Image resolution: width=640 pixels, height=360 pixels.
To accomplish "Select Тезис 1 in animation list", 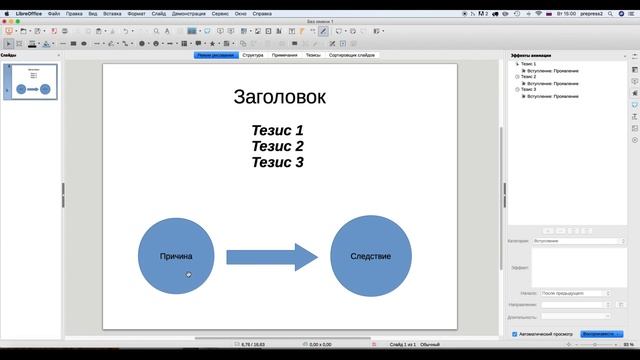I will point(529,64).
